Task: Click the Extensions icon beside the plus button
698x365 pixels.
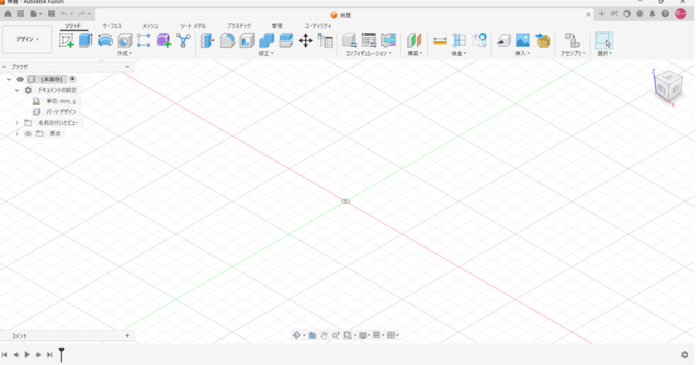Action: (x=614, y=14)
